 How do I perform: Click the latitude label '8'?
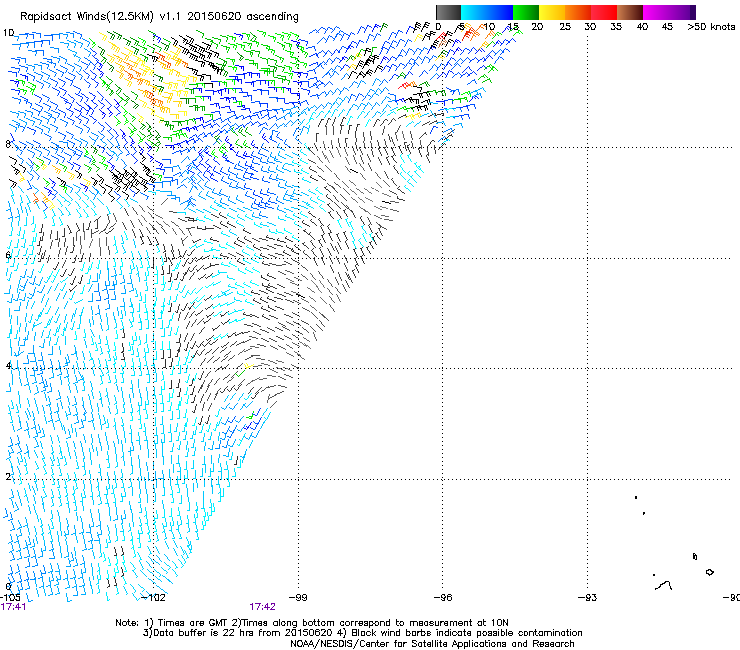click(8, 144)
